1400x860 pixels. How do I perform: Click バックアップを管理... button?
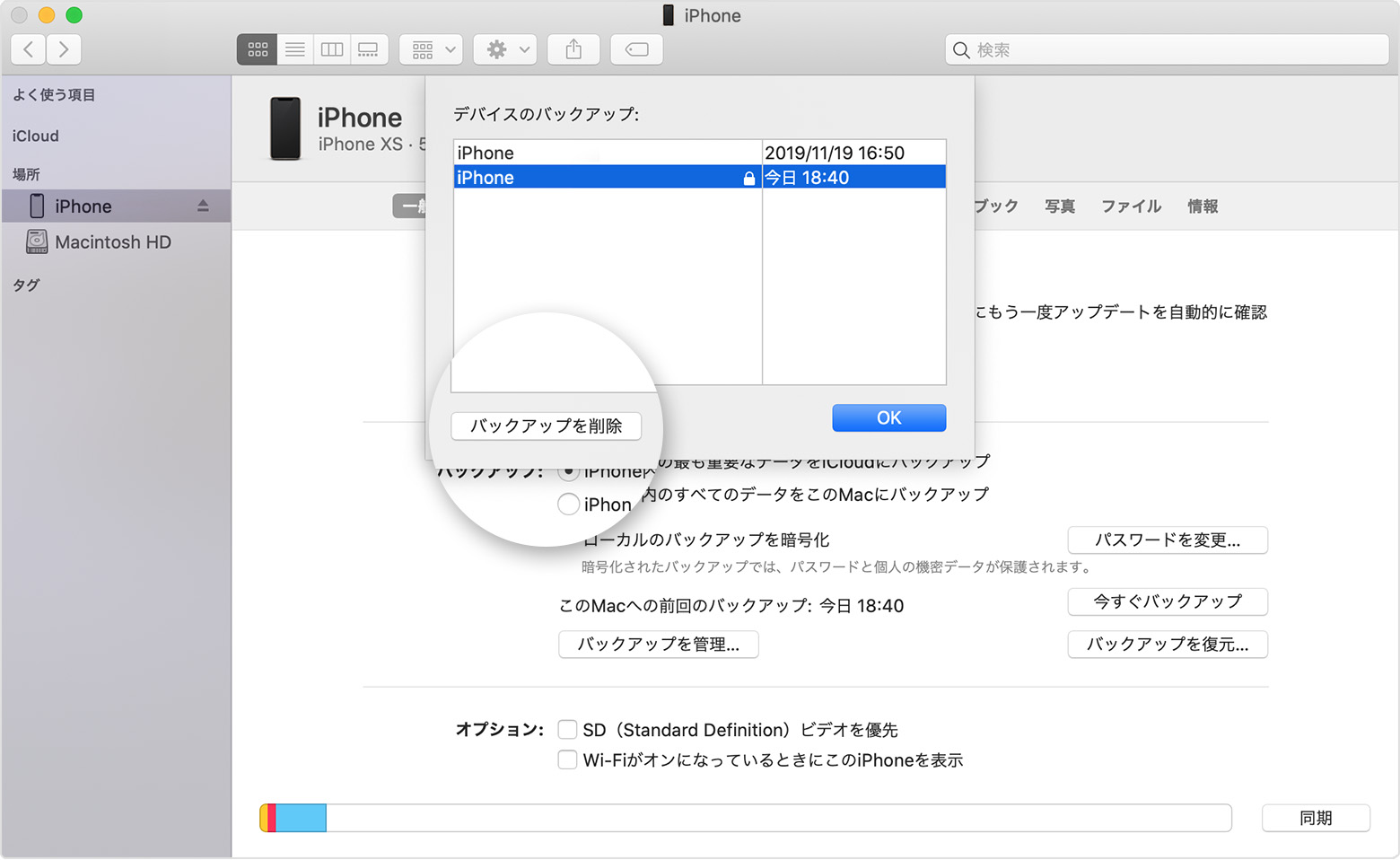coord(659,645)
